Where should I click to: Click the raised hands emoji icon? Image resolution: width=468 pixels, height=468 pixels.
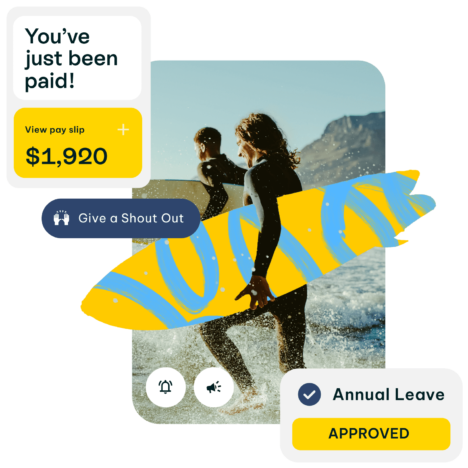[x=61, y=218]
